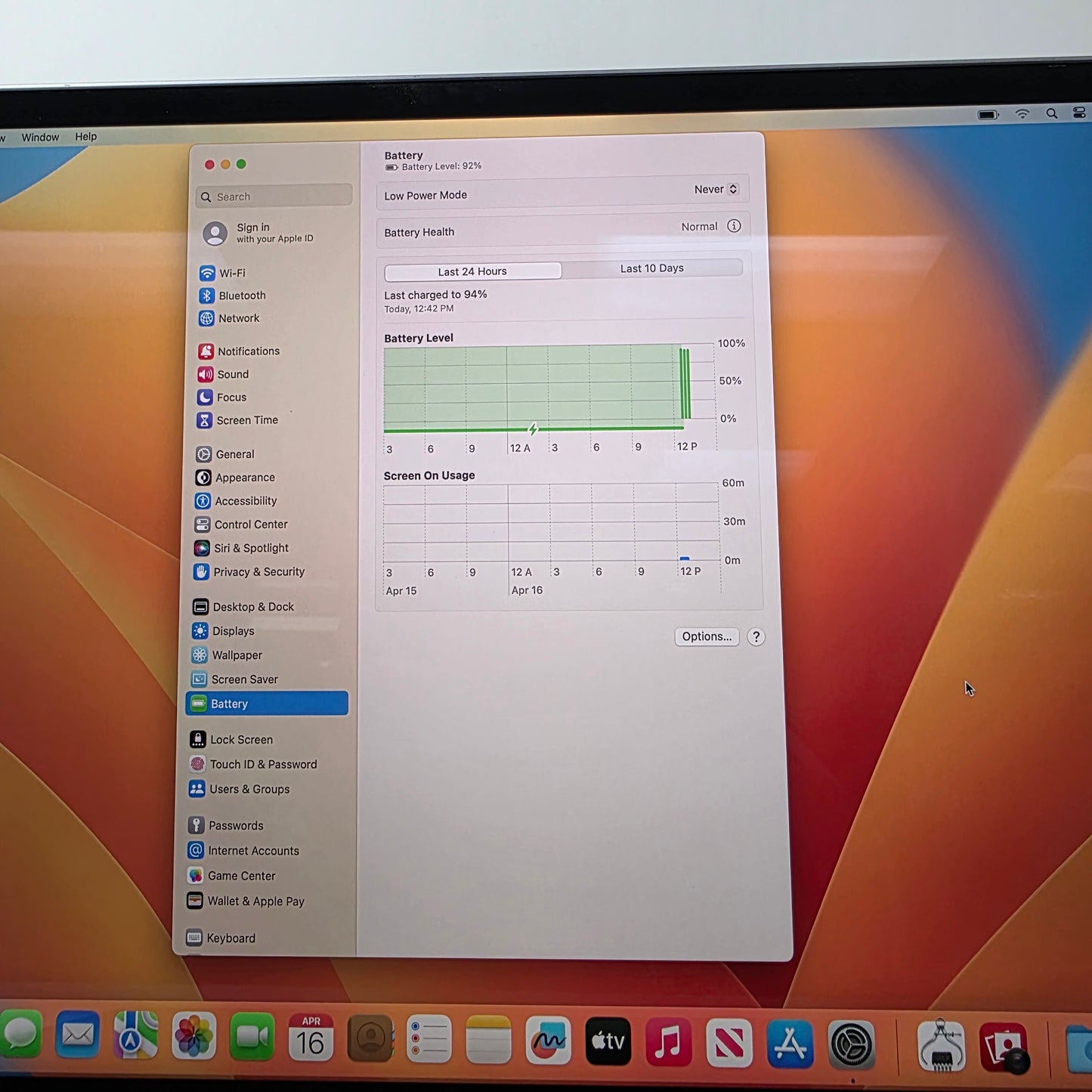This screenshot has width=1092, height=1092.
Task: Open the Music app from the Dock
Action: pos(668,1041)
